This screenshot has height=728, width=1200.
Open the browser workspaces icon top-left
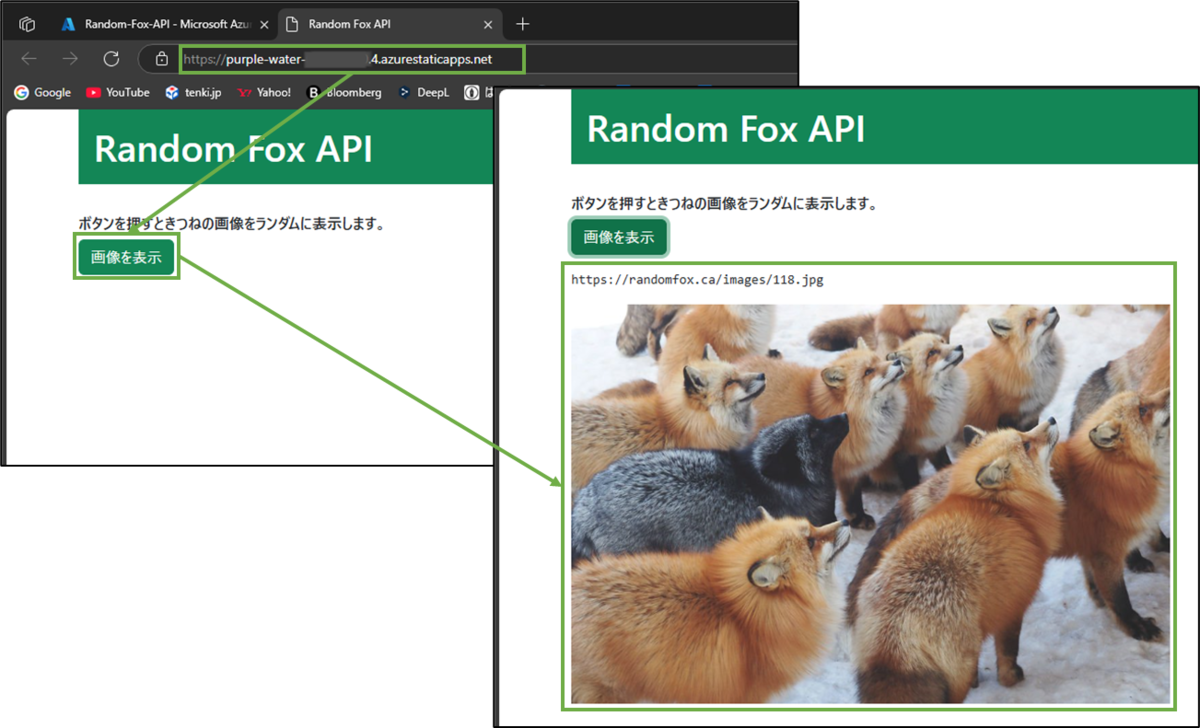27,22
